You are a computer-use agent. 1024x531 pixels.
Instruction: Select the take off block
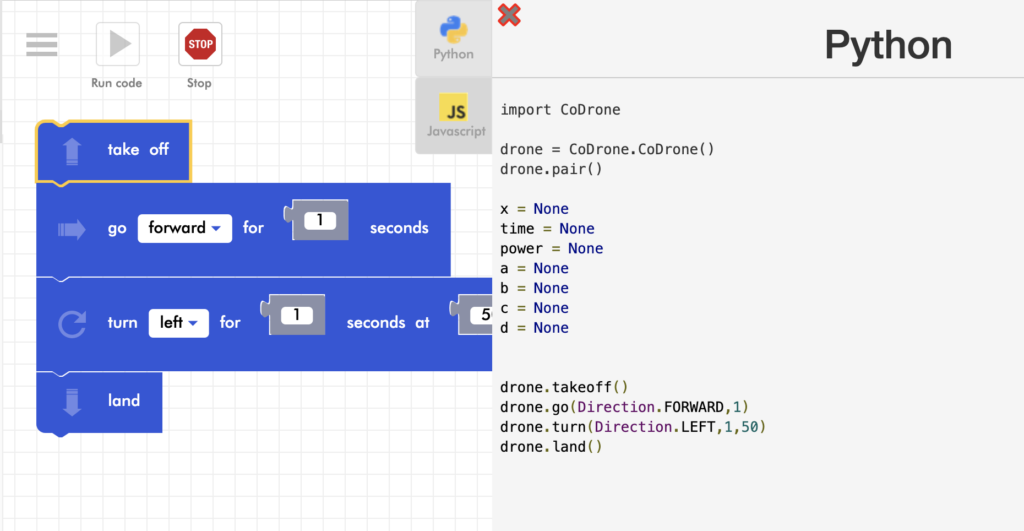coord(140,150)
